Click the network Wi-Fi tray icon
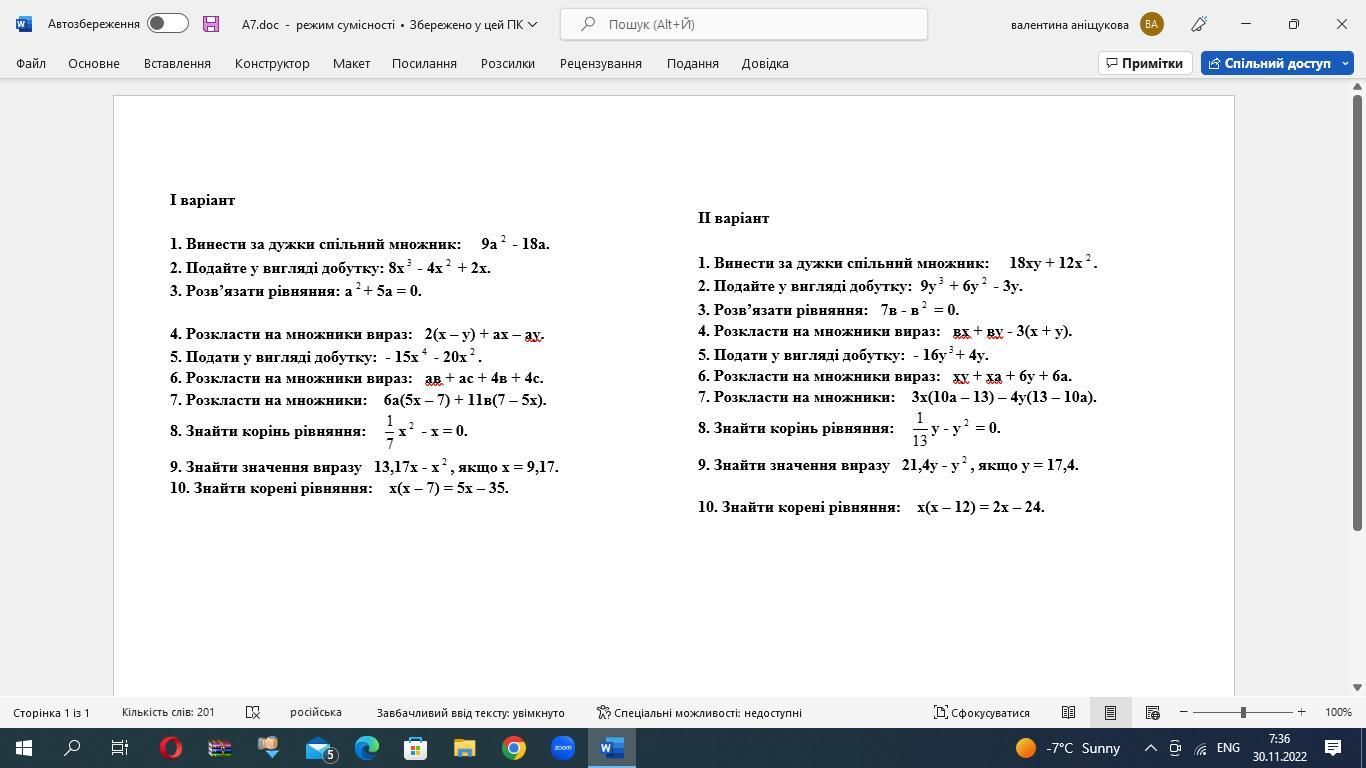1366x768 pixels. pyautogui.click(x=1201, y=748)
